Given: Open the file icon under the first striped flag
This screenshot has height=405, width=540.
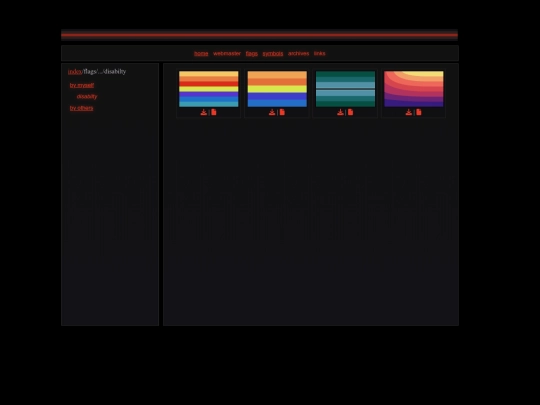Looking at the screenshot, I should [x=214, y=112].
